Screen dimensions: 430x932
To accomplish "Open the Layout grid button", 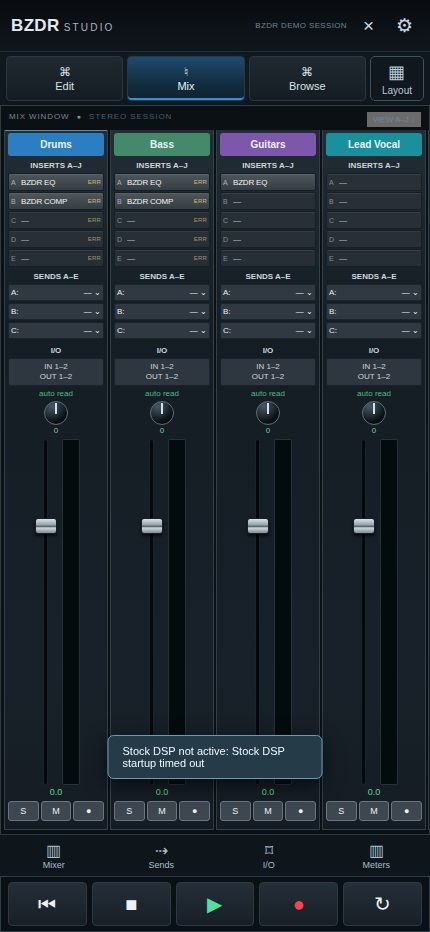I will 397,78.
